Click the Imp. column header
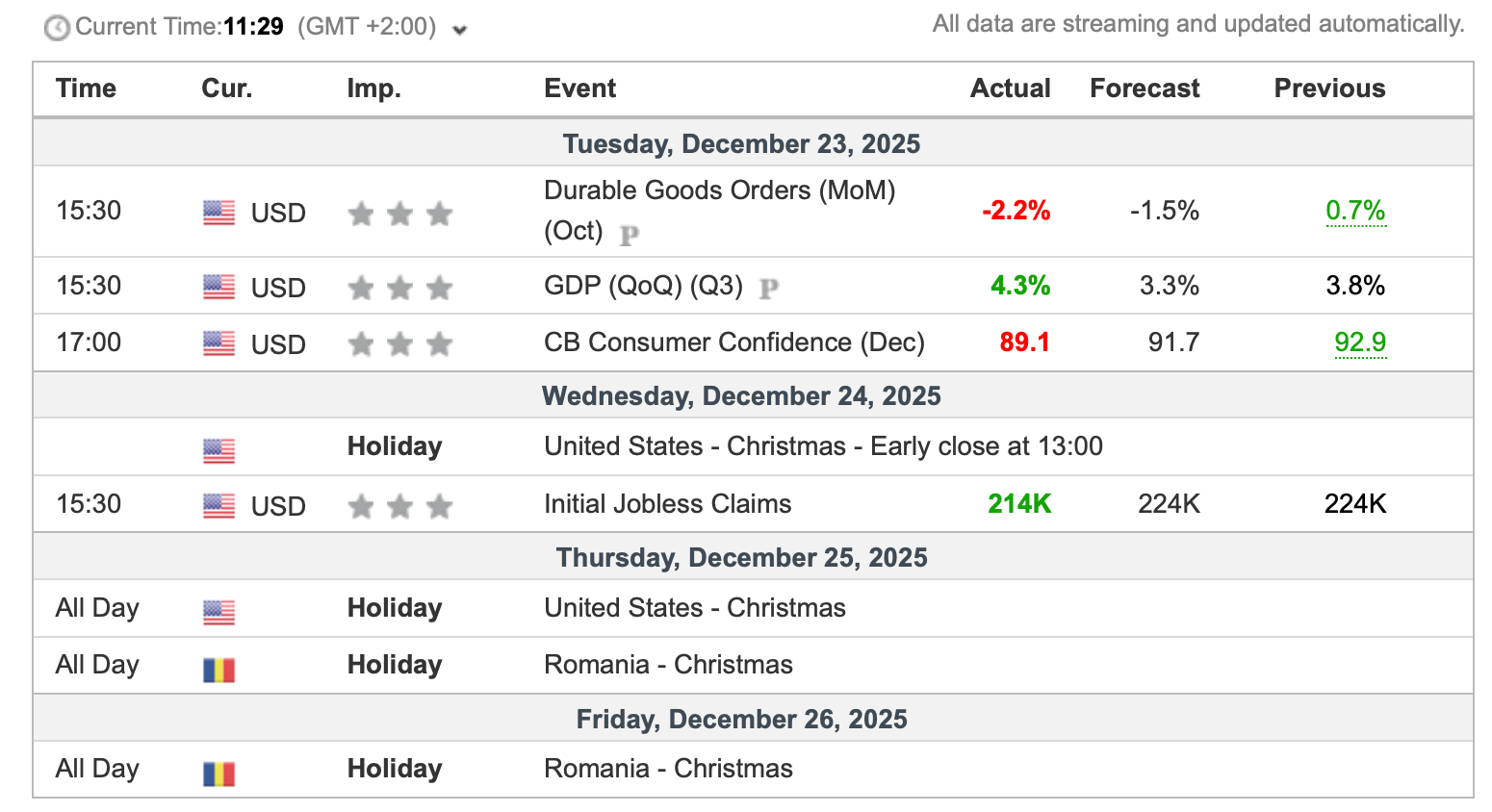 click(373, 89)
